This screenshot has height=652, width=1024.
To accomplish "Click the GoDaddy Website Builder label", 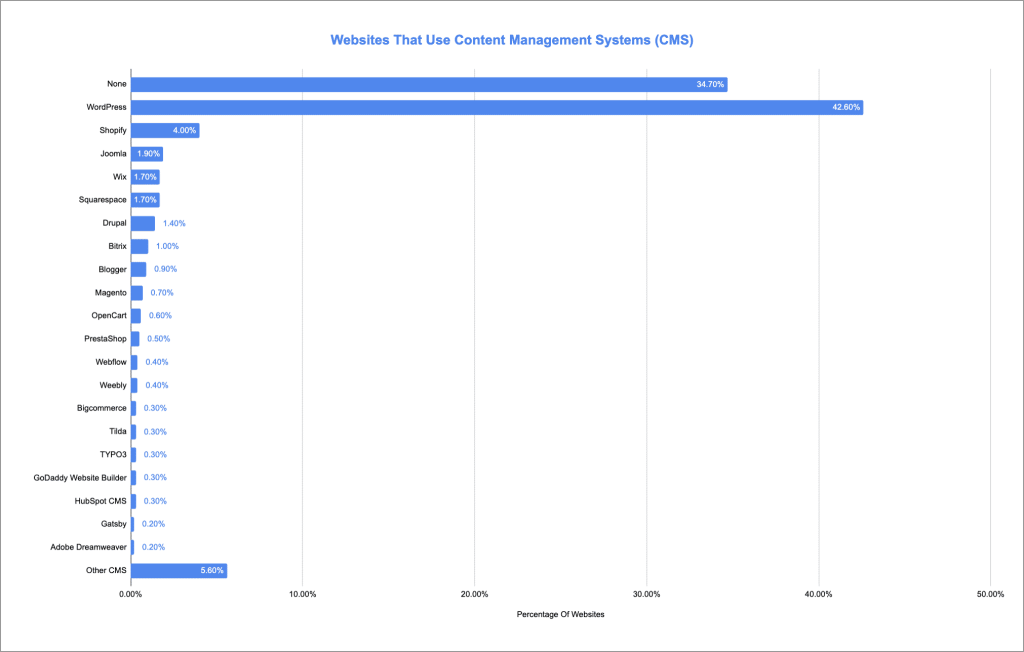I will pyautogui.click(x=80, y=478).
